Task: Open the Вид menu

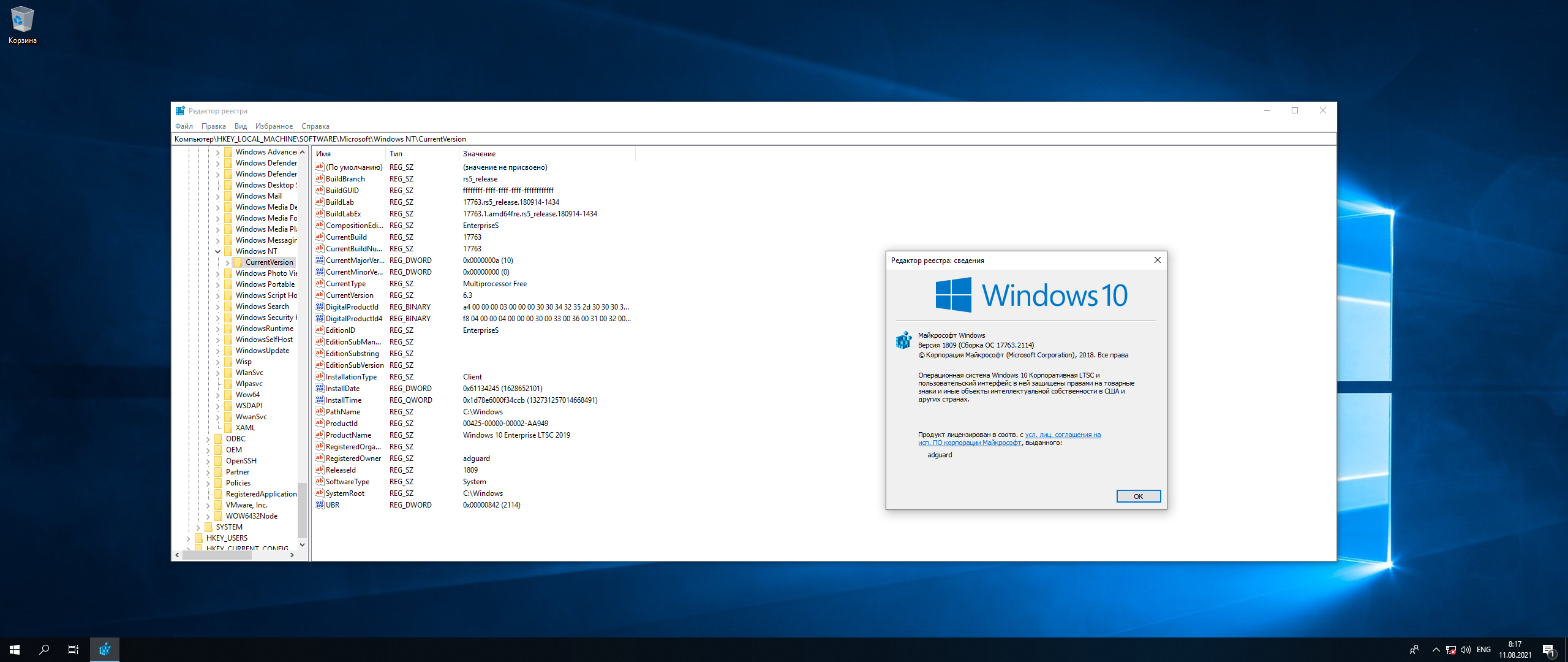Action: click(241, 126)
